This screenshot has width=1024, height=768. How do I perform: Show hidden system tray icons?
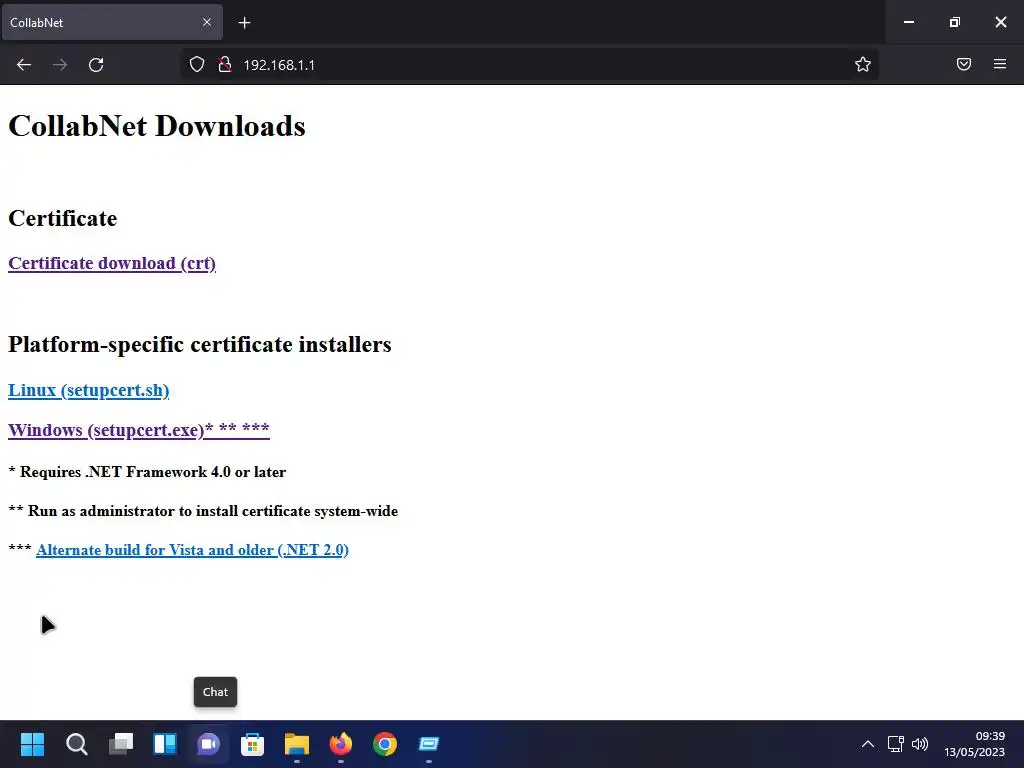(x=868, y=744)
